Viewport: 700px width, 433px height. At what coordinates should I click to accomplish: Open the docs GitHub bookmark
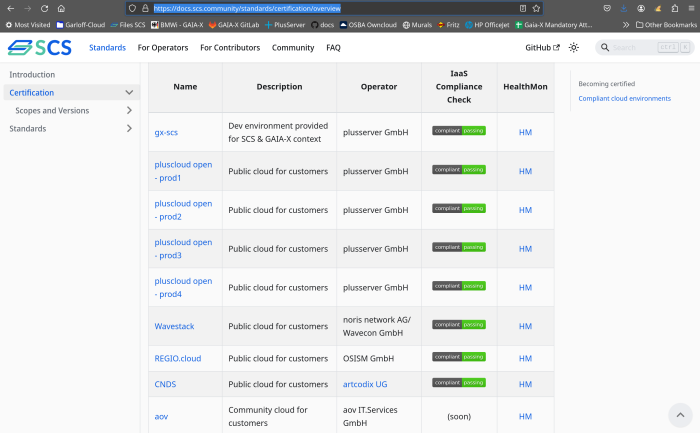[x=322, y=25]
